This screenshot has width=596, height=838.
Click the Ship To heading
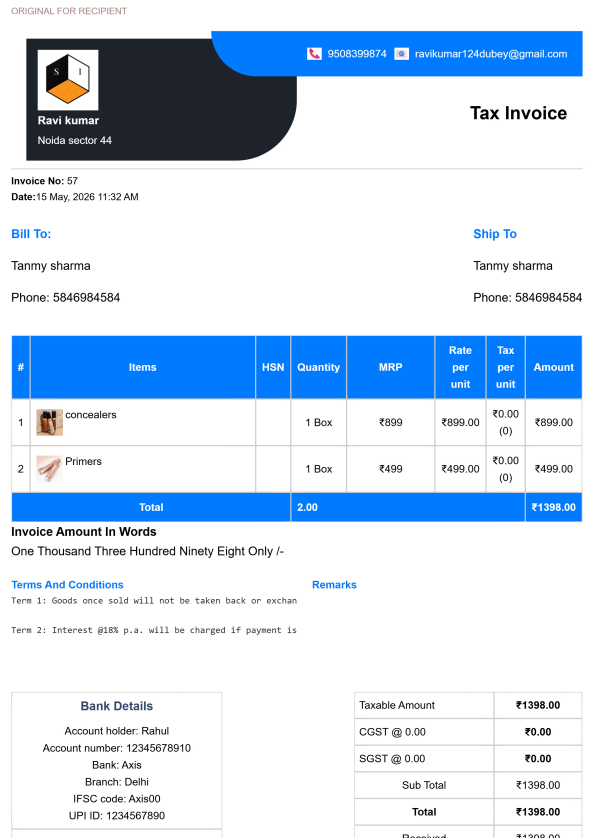(495, 234)
